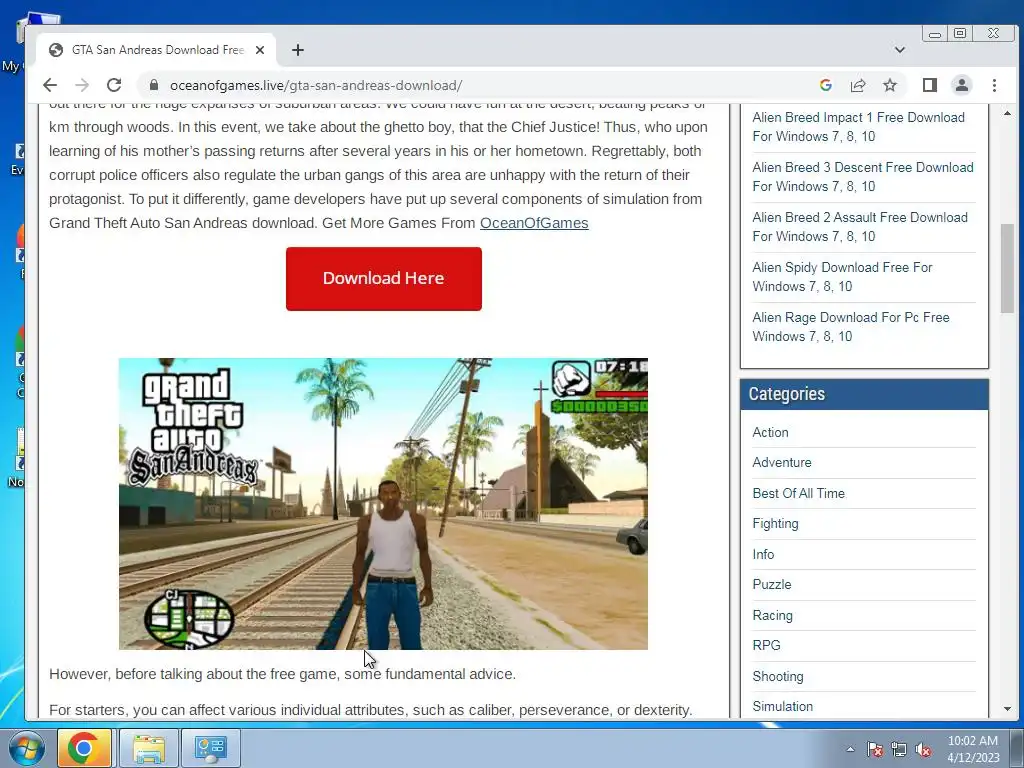
Task: Open Alien Breed Impact 1 Free Download link
Action: click(858, 127)
